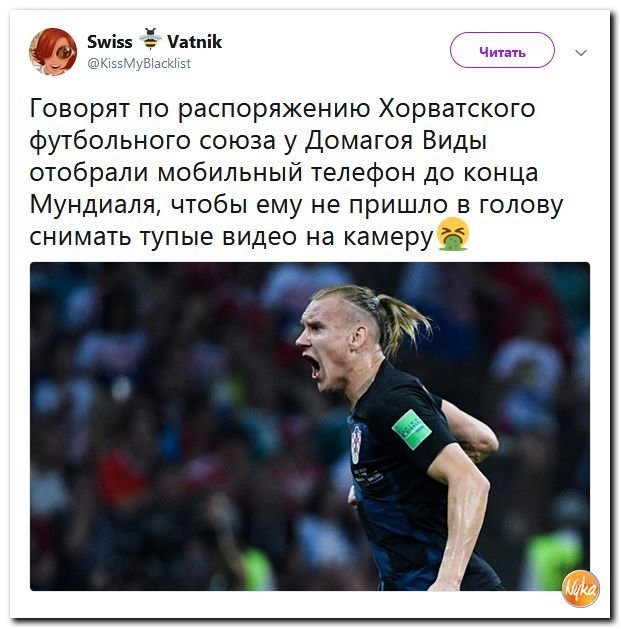Open the Swiss Vatnik profile avatar

[x=53, y=51]
